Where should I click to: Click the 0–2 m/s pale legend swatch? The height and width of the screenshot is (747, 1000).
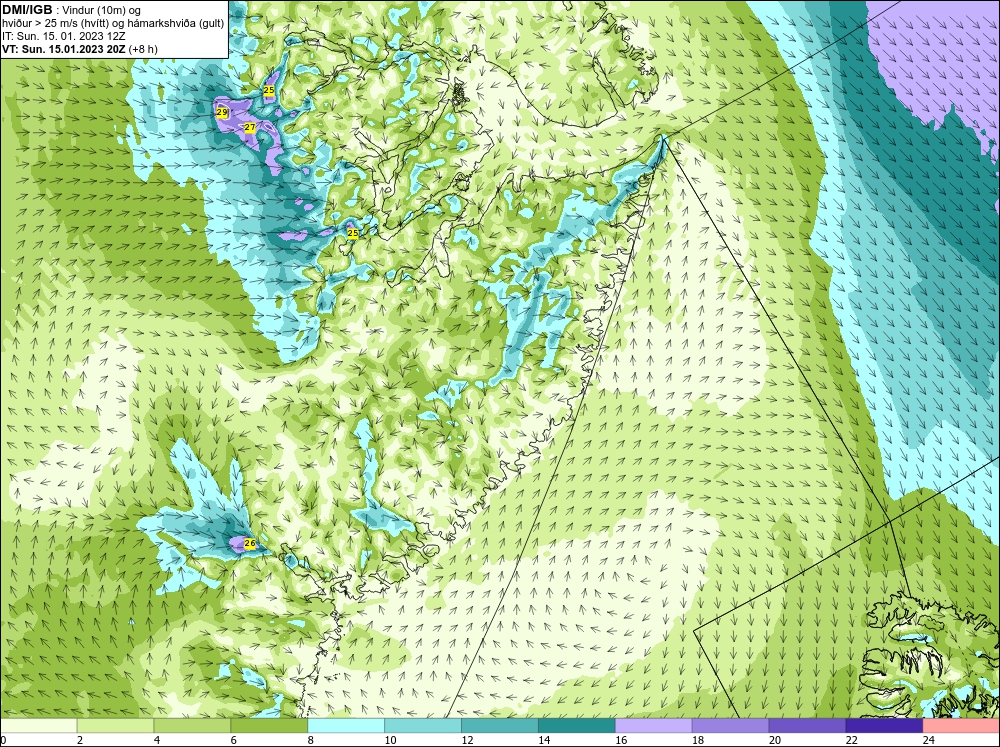tap(38, 725)
